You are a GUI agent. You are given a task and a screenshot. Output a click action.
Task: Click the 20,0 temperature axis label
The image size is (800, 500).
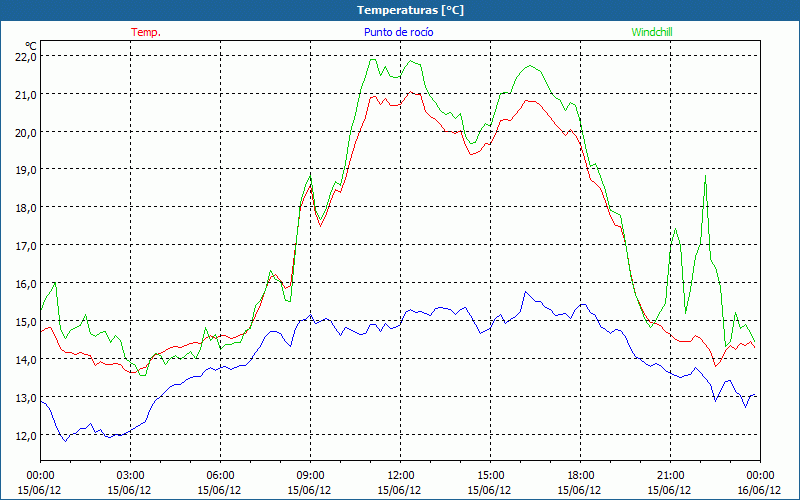point(26,132)
